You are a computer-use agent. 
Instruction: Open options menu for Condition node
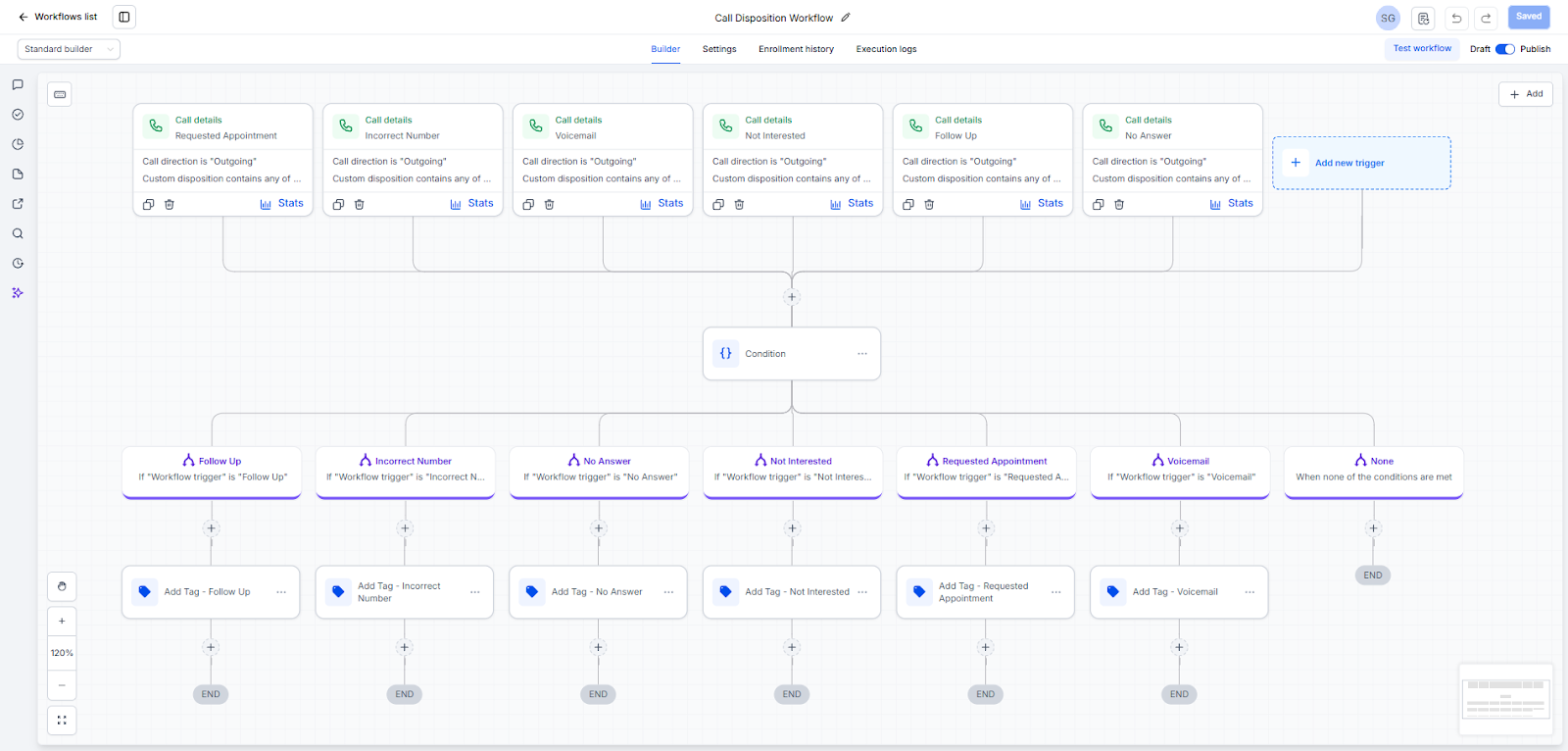coord(862,354)
